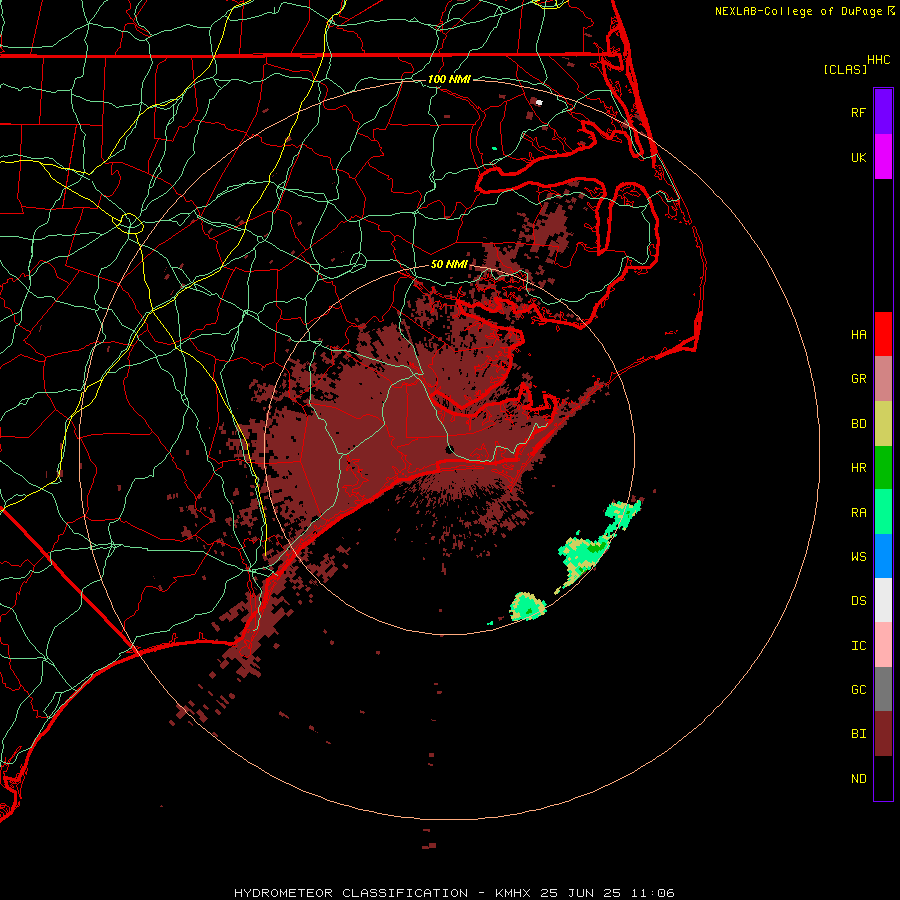Click the GC gray legend swatch
The height and width of the screenshot is (900, 900).
(883, 689)
